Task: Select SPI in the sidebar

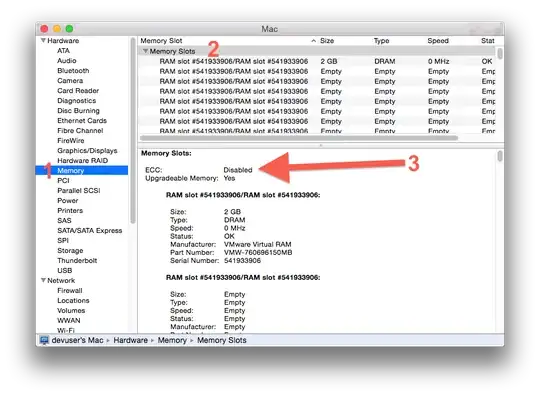Action: click(x=63, y=240)
